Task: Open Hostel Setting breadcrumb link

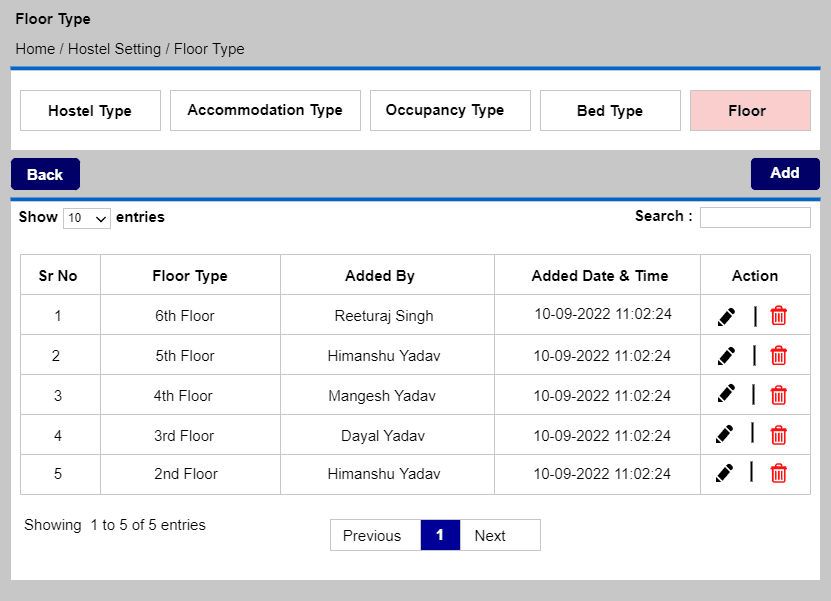Action: point(114,49)
